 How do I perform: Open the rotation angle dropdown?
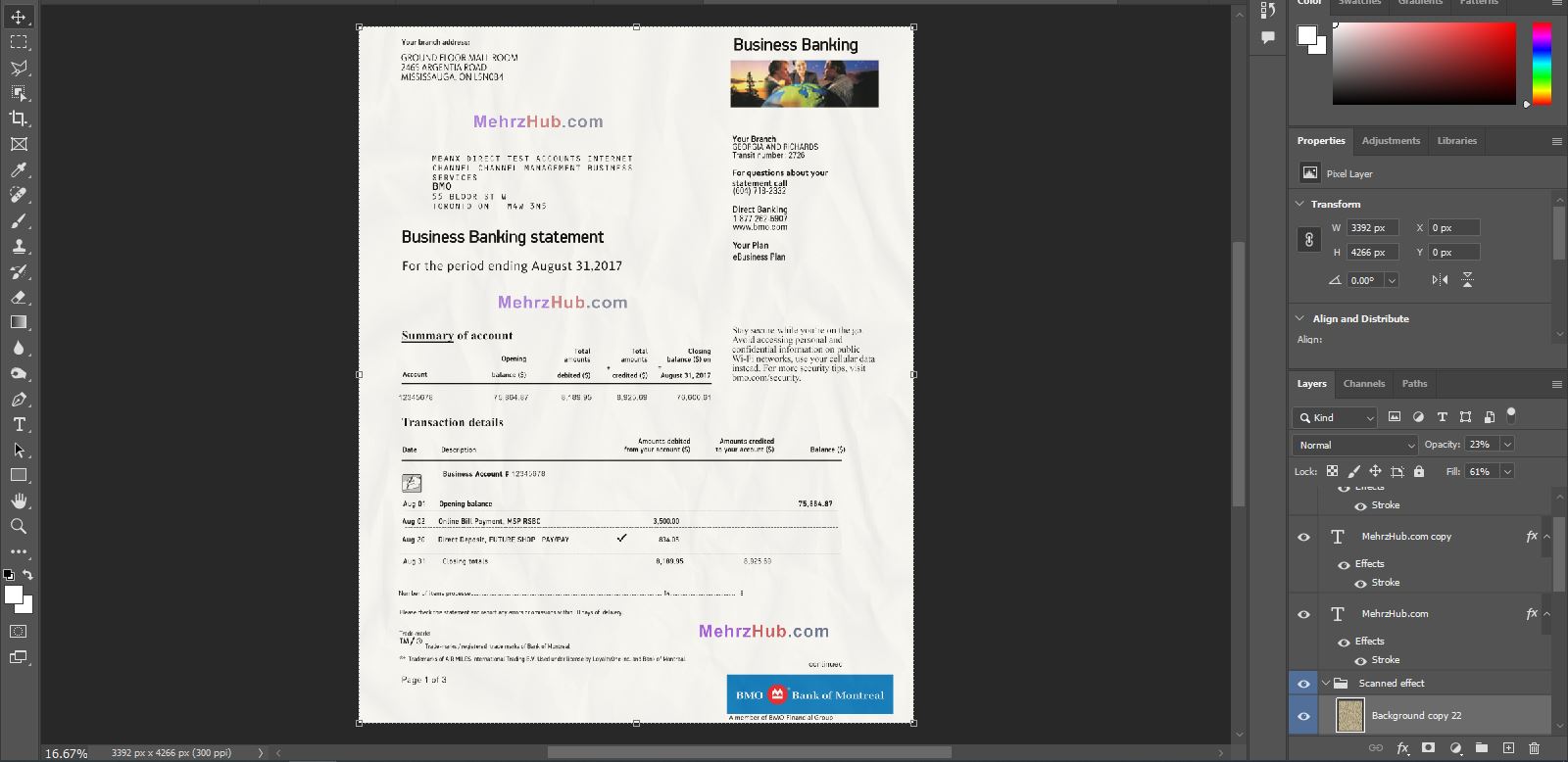[1392, 280]
